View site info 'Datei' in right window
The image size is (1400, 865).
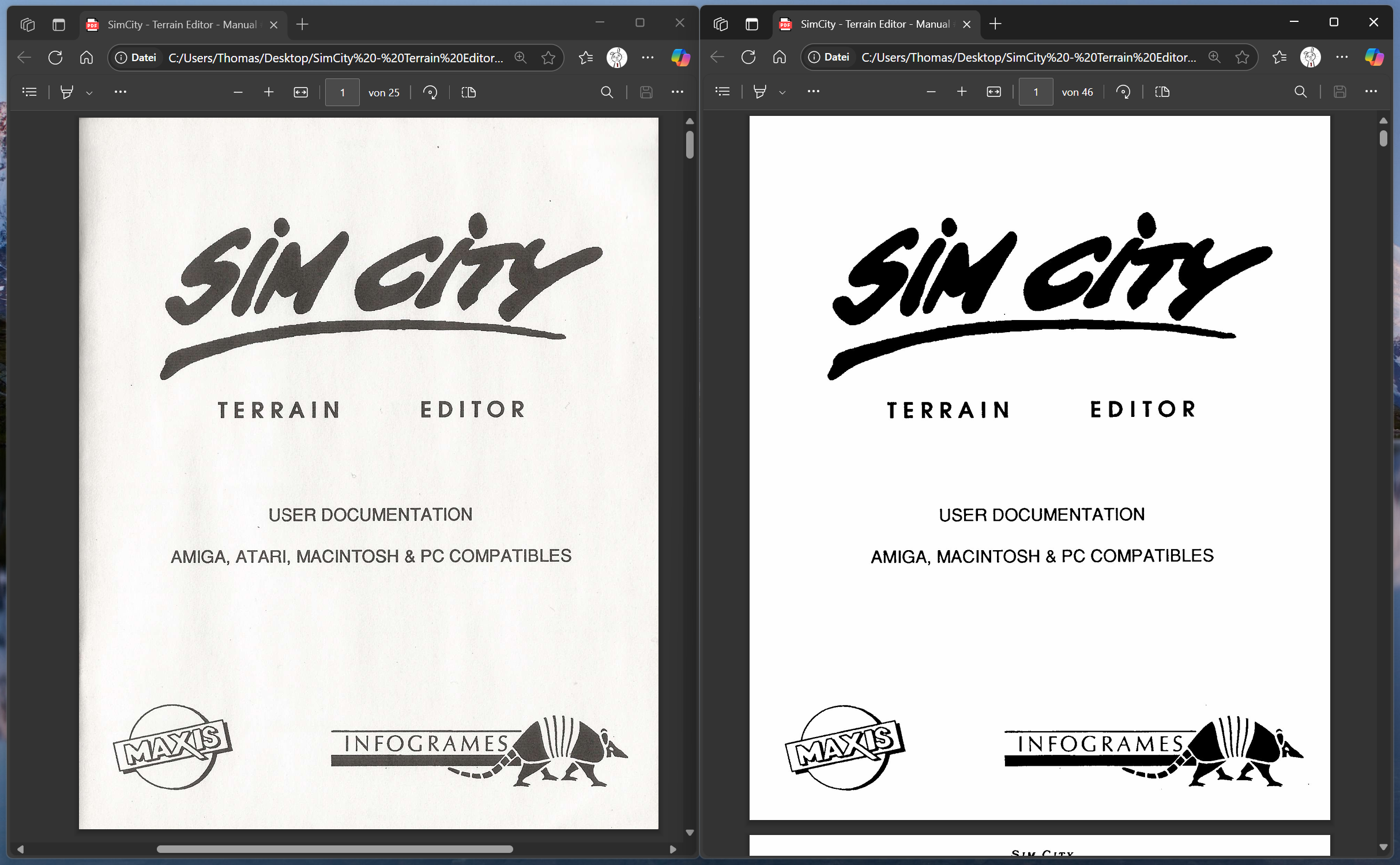point(829,57)
